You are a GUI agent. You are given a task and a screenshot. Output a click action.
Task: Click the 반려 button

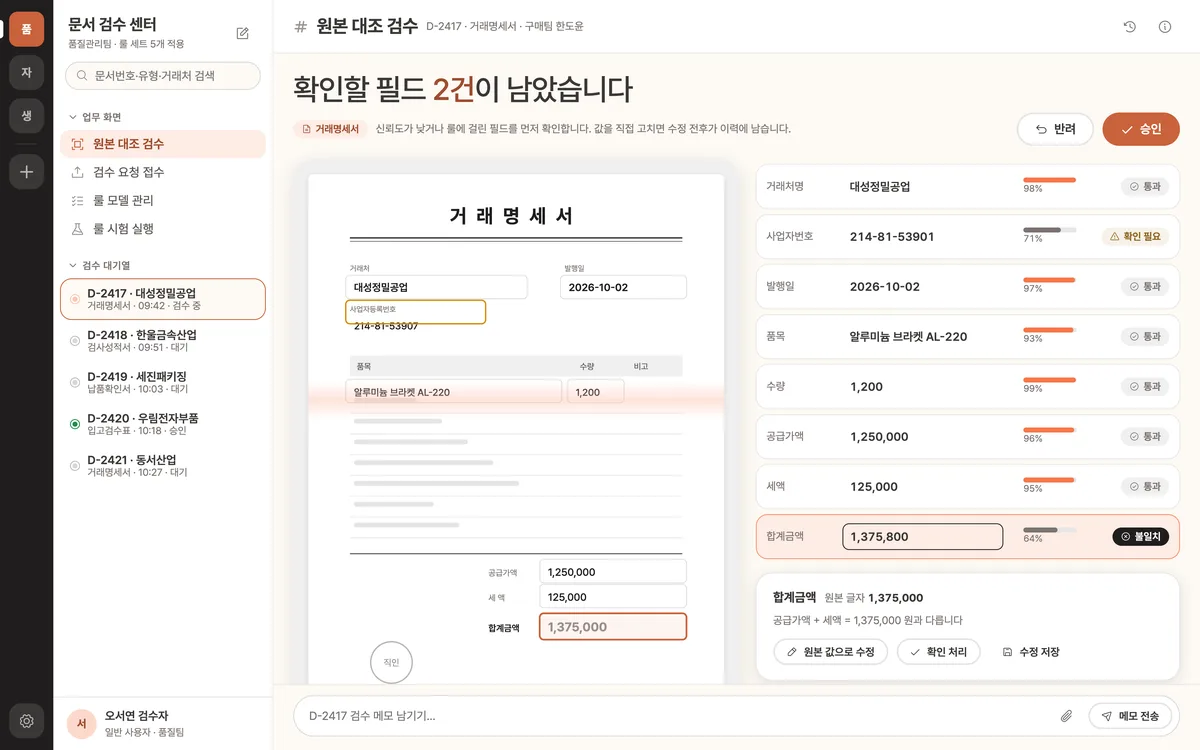1055,129
